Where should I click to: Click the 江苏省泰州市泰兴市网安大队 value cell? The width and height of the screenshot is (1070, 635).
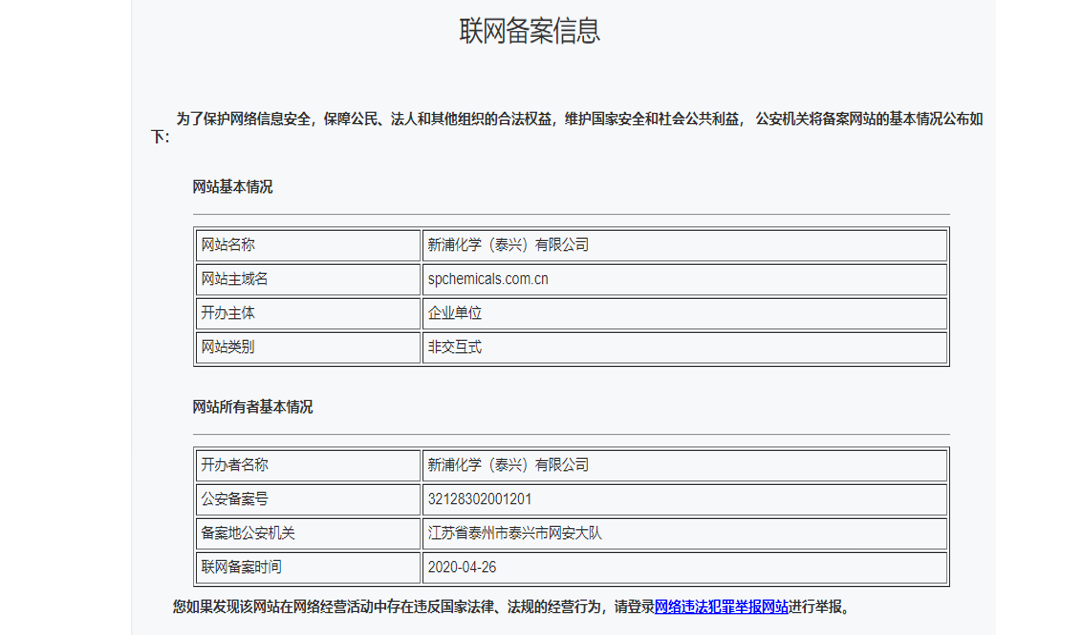click(514, 533)
